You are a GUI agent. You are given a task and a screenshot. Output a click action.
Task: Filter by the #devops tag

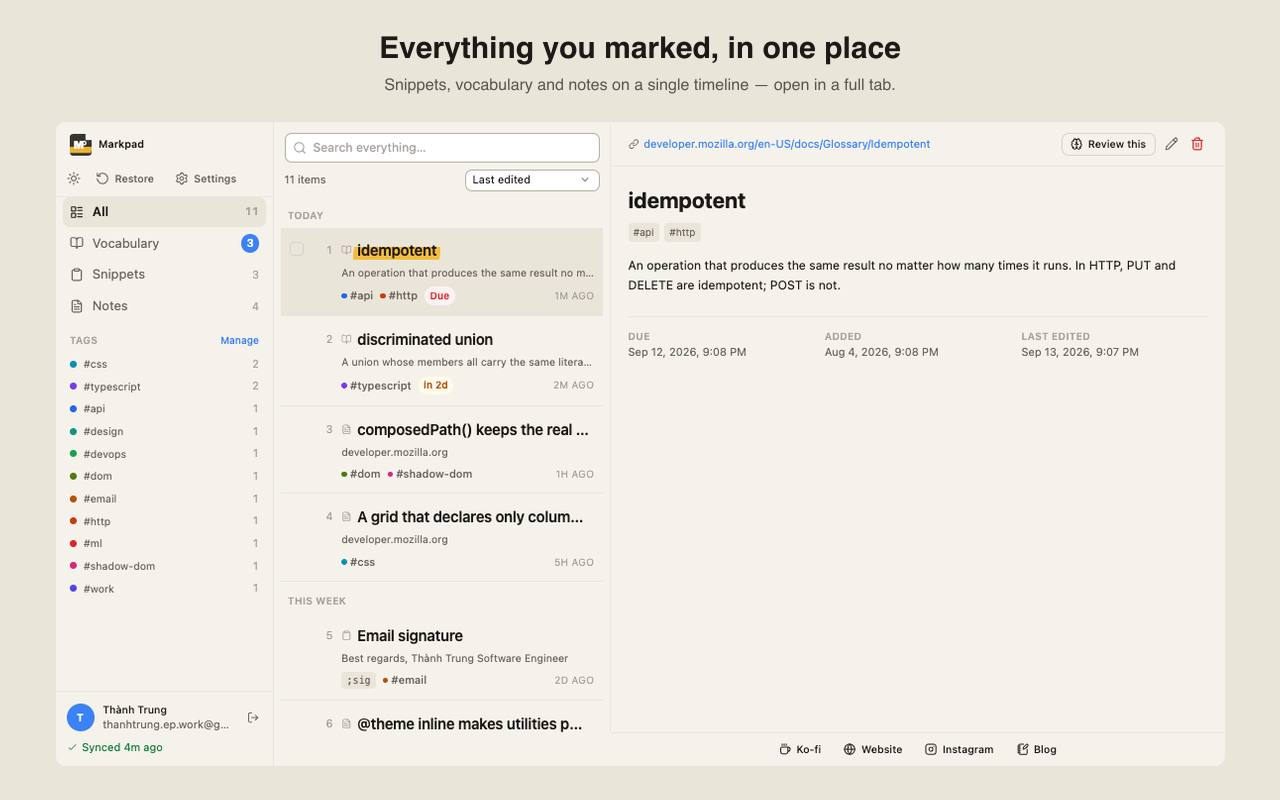(164, 454)
